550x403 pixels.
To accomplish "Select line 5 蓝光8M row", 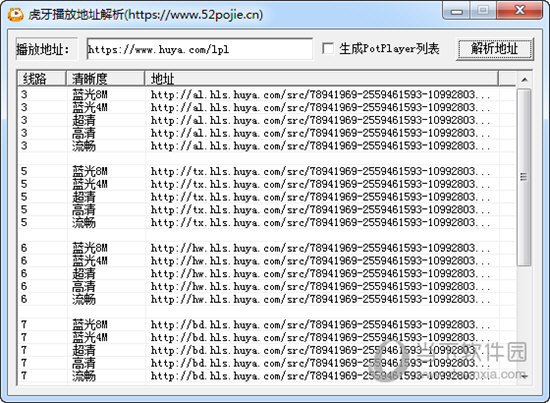I will point(267,171).
